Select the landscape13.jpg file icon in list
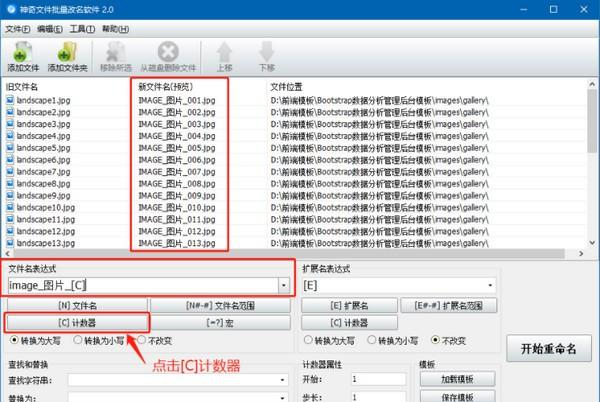 point(9,243)
